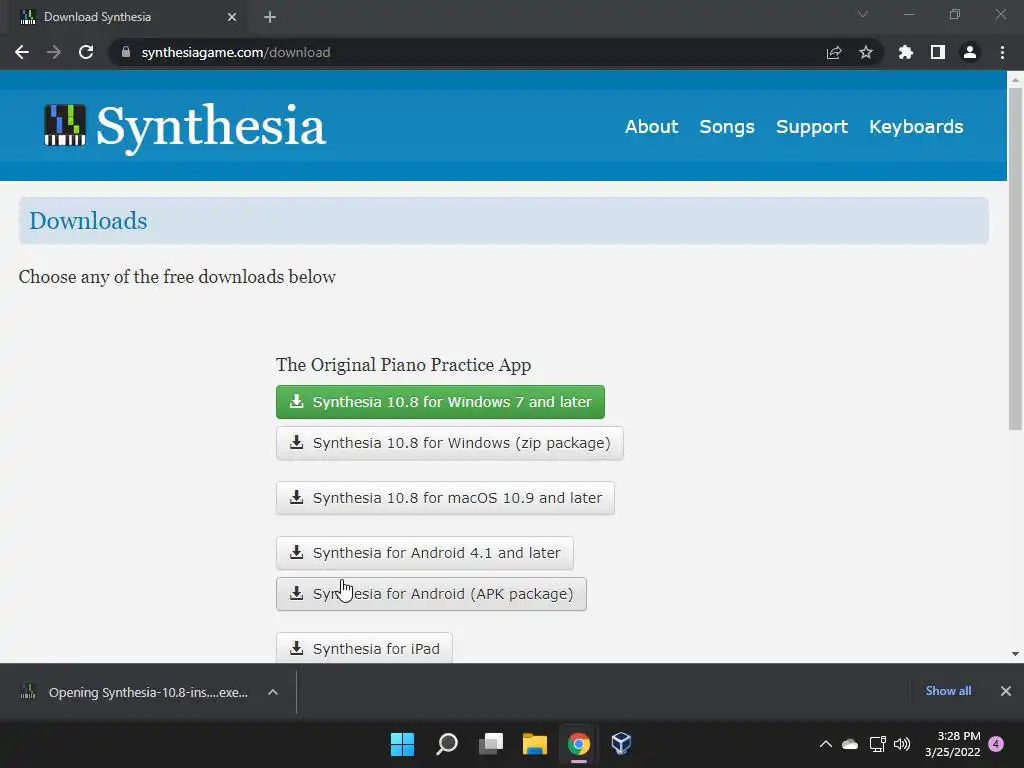The width and height of the screenshot is (1024, 768).
Task: Expand the download item options chevron
Action: tap(273, 692)
